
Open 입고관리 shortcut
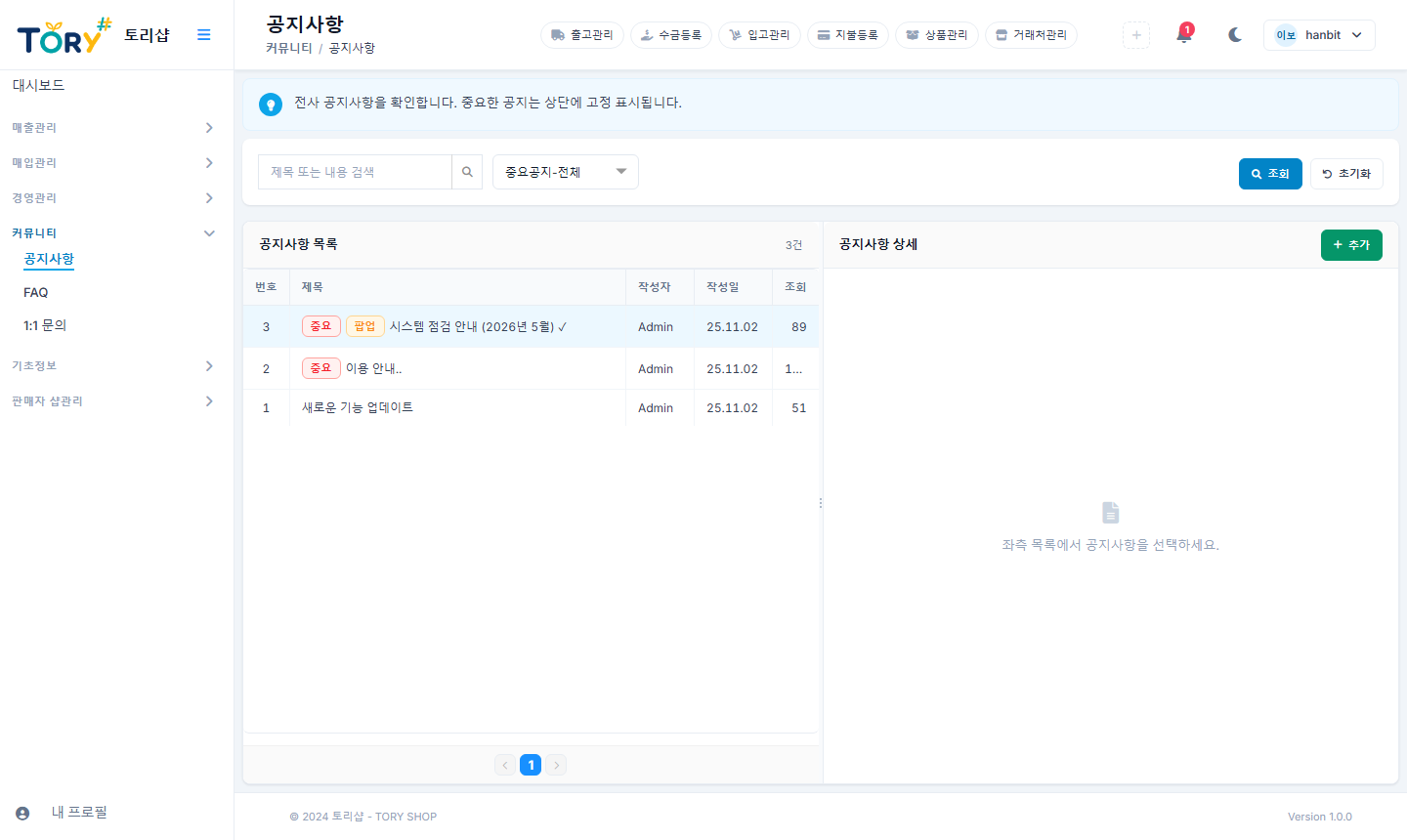759,35
